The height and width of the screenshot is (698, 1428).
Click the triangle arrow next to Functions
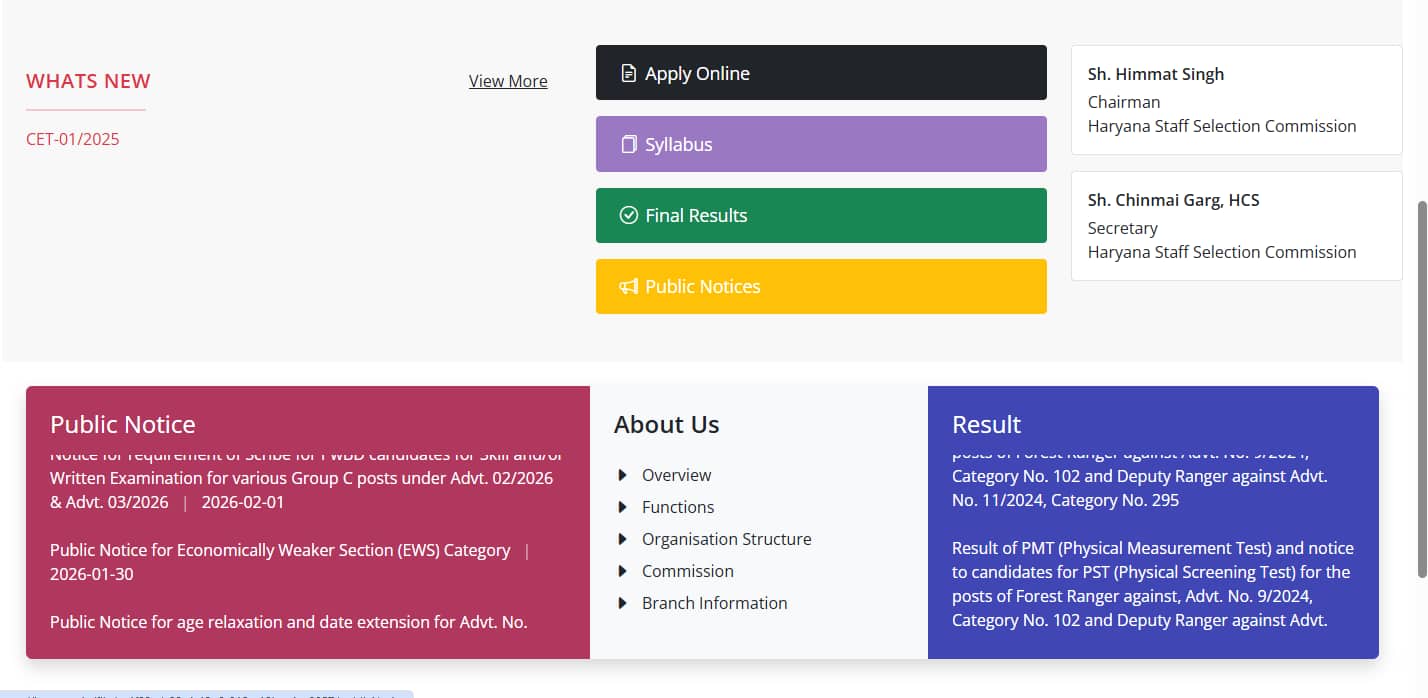622,507
